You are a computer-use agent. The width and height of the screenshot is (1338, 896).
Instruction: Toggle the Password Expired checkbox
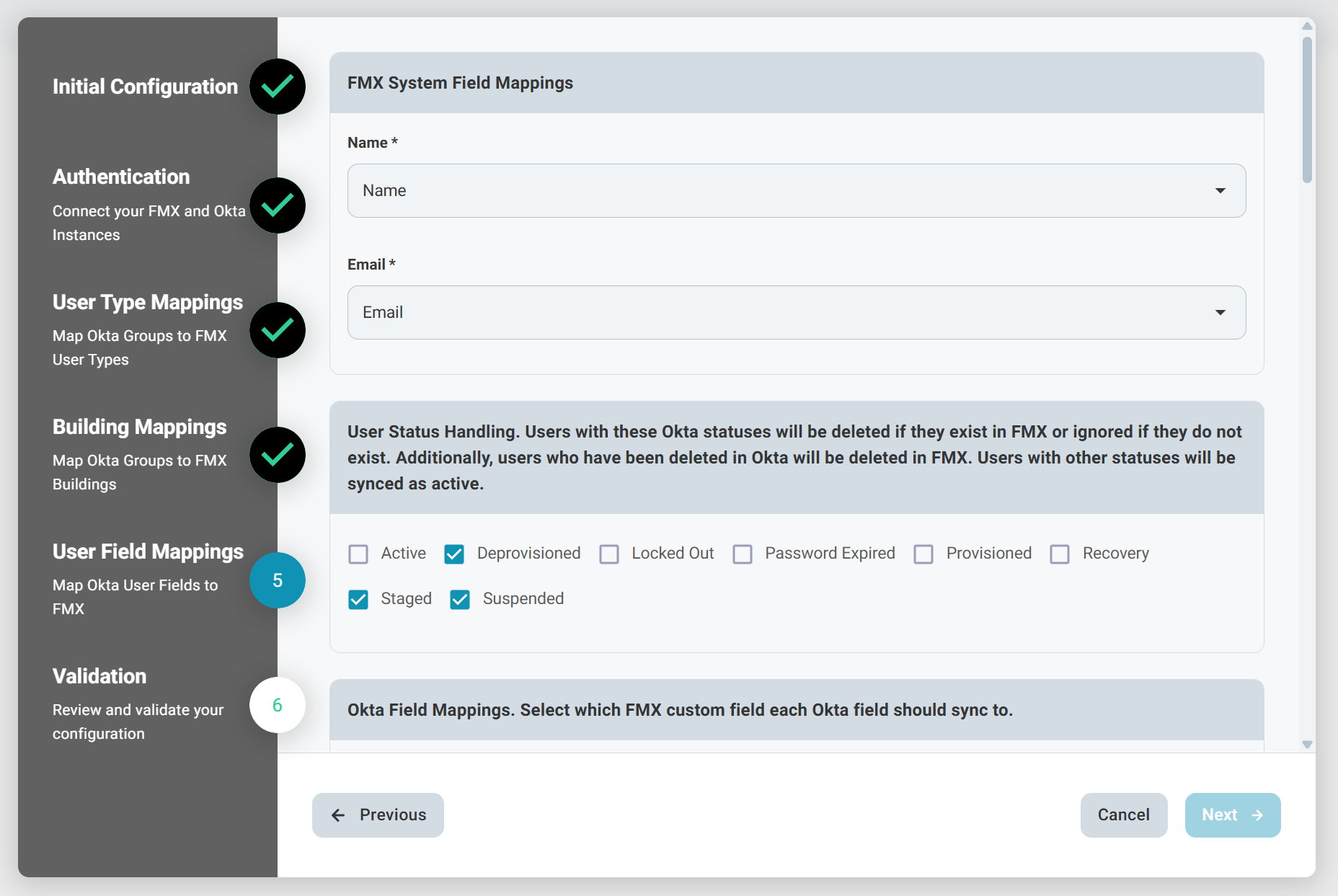[743, 554]
